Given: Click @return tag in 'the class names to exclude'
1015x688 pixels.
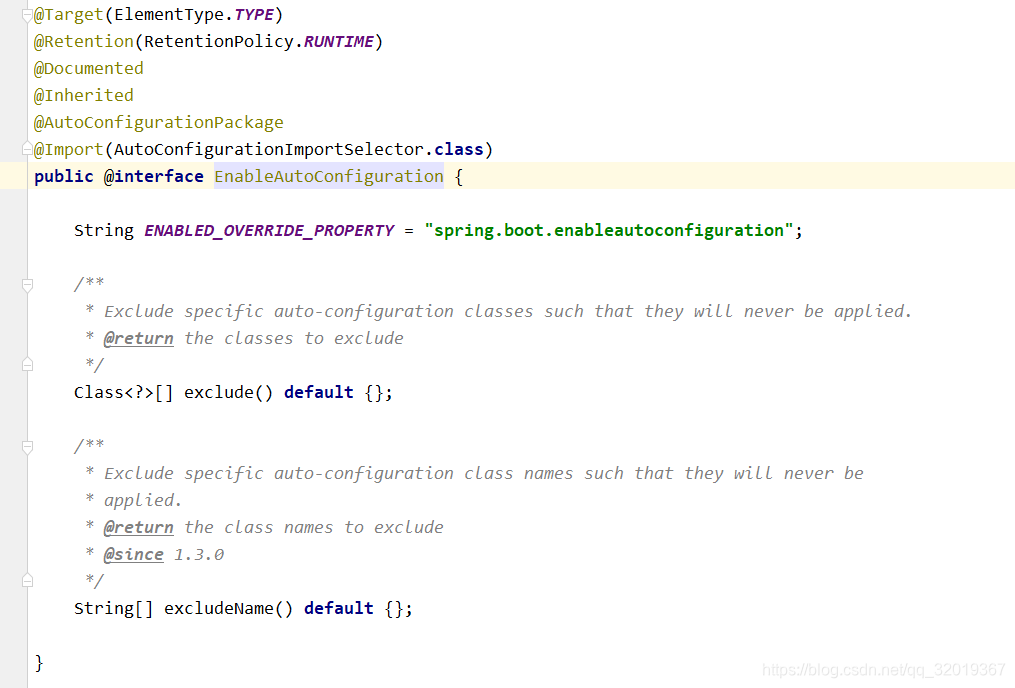Looking at the screenshot, I should coord(139,527).
